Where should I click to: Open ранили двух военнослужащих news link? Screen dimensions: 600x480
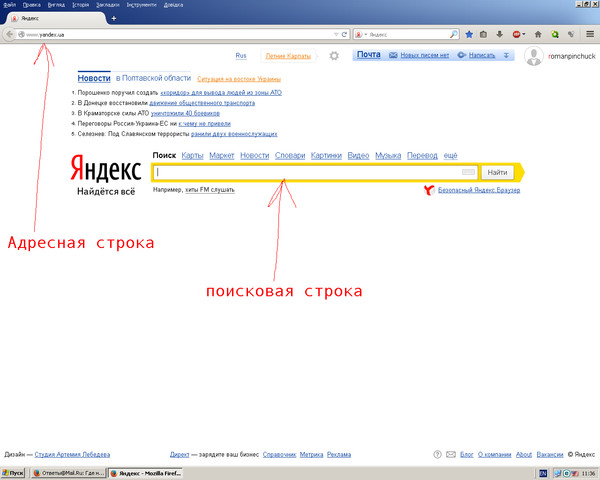pos(234,134)
